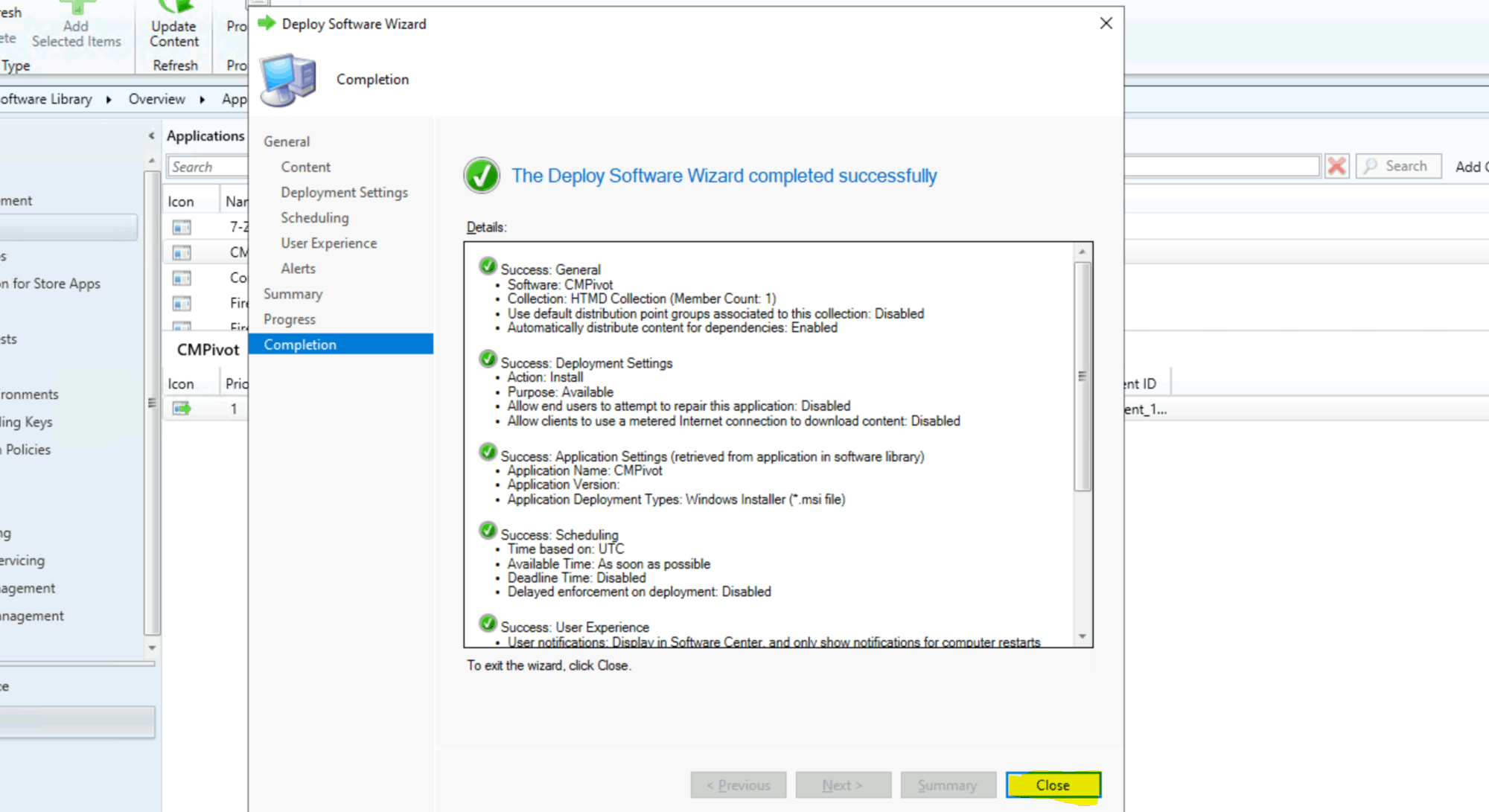Screen dimensions: 1489x812
Task: Click the Details scrollbar thumb
Action: tap(1082, 376)
